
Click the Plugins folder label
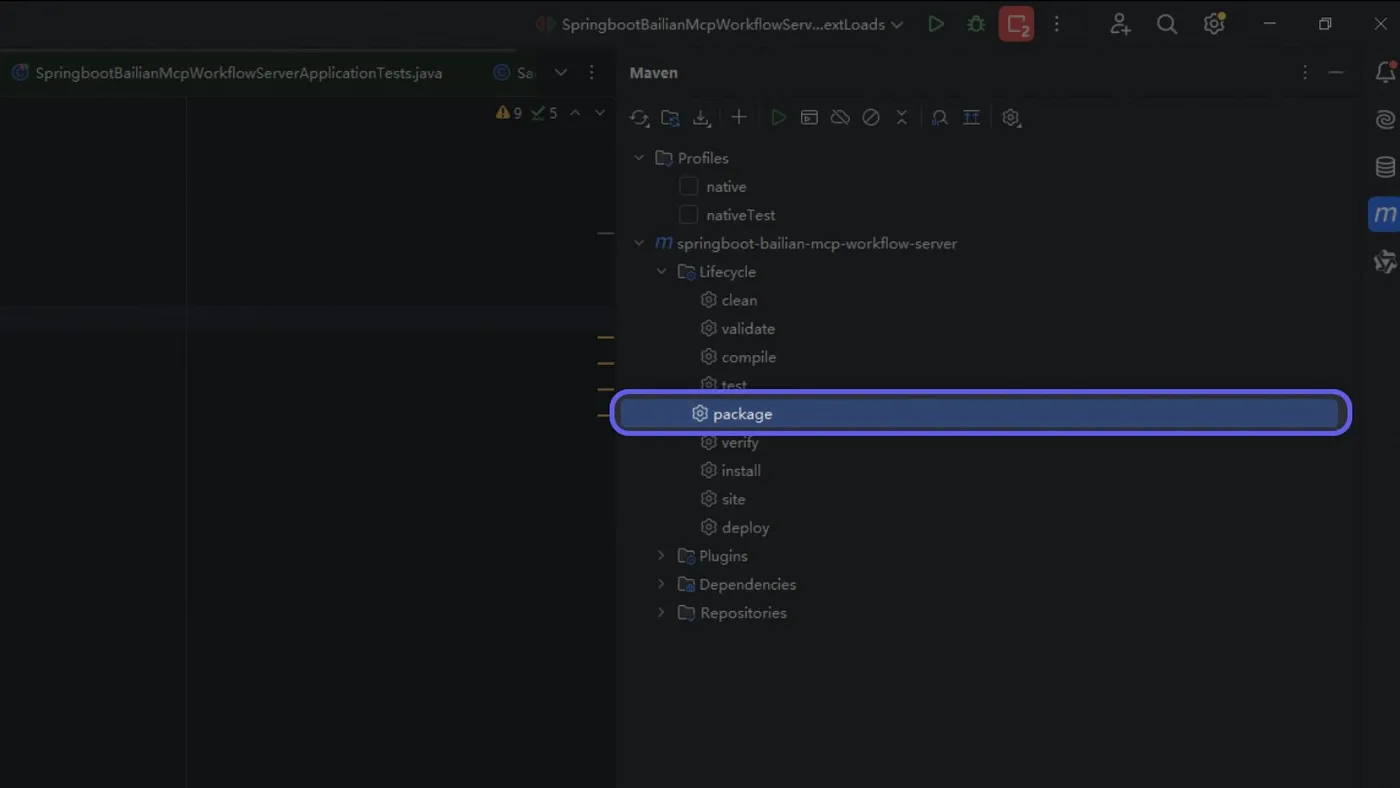(723, 556)
